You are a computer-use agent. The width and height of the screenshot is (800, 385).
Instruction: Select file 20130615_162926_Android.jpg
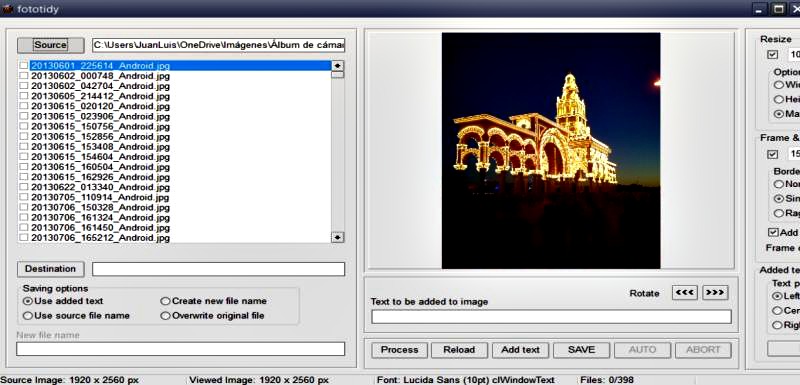101,177
